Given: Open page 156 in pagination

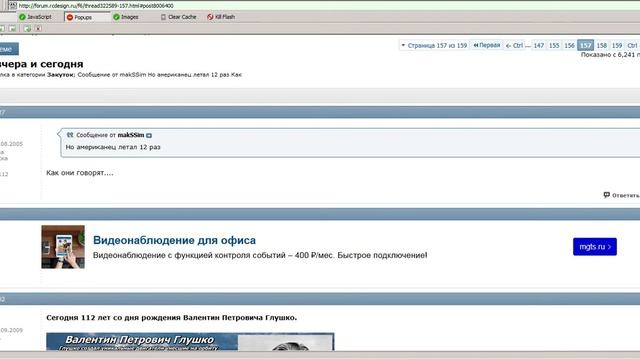Looking at the screenshot, I should tap(569, 45).
